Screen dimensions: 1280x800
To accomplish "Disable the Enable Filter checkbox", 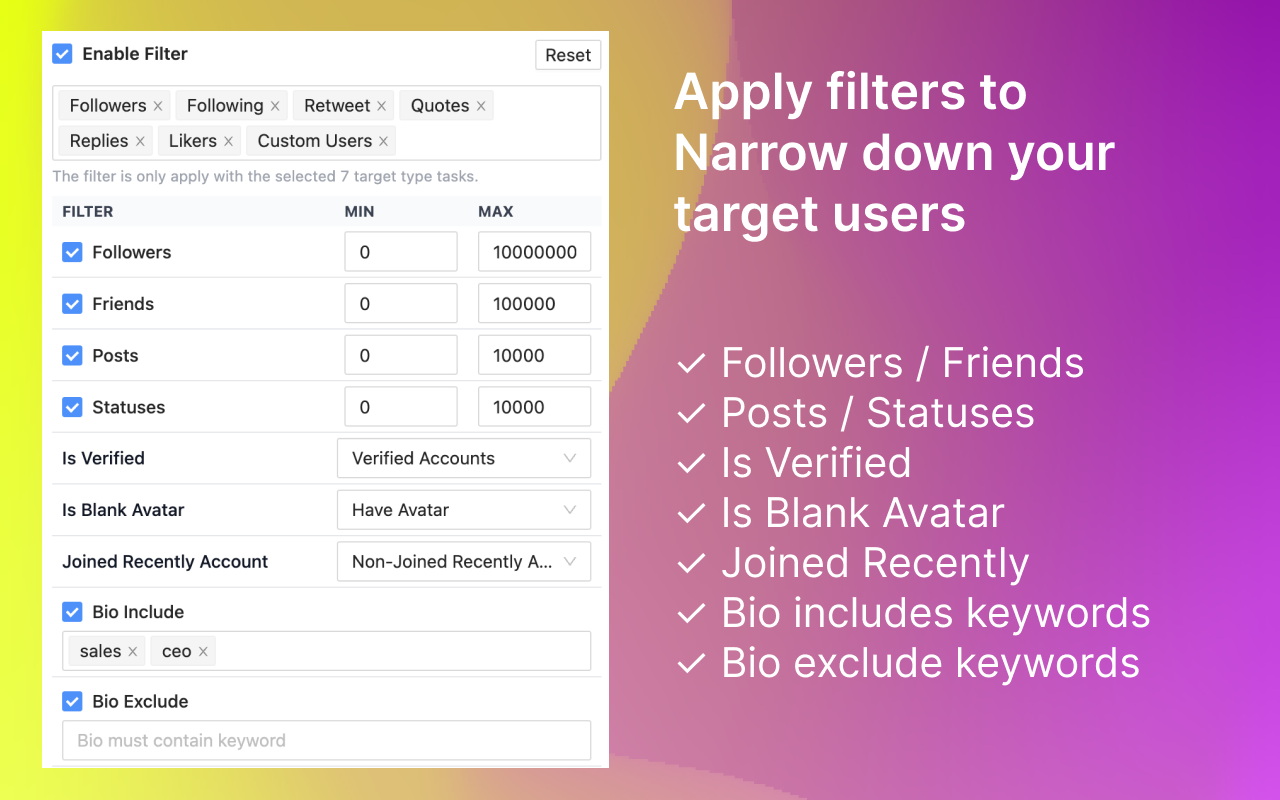I will (x=62, y=54).
